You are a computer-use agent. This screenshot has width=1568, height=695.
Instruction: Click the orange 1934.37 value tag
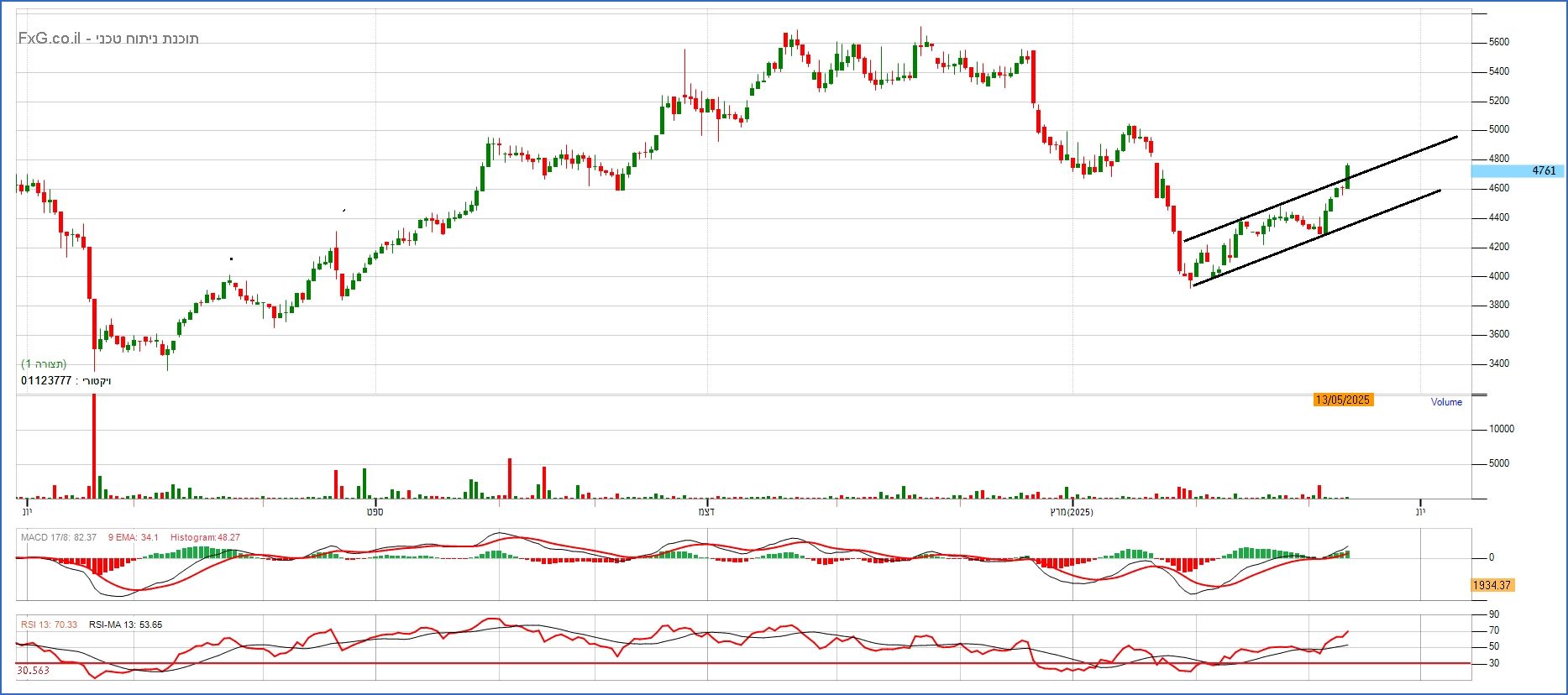[x=1492, y=585]
